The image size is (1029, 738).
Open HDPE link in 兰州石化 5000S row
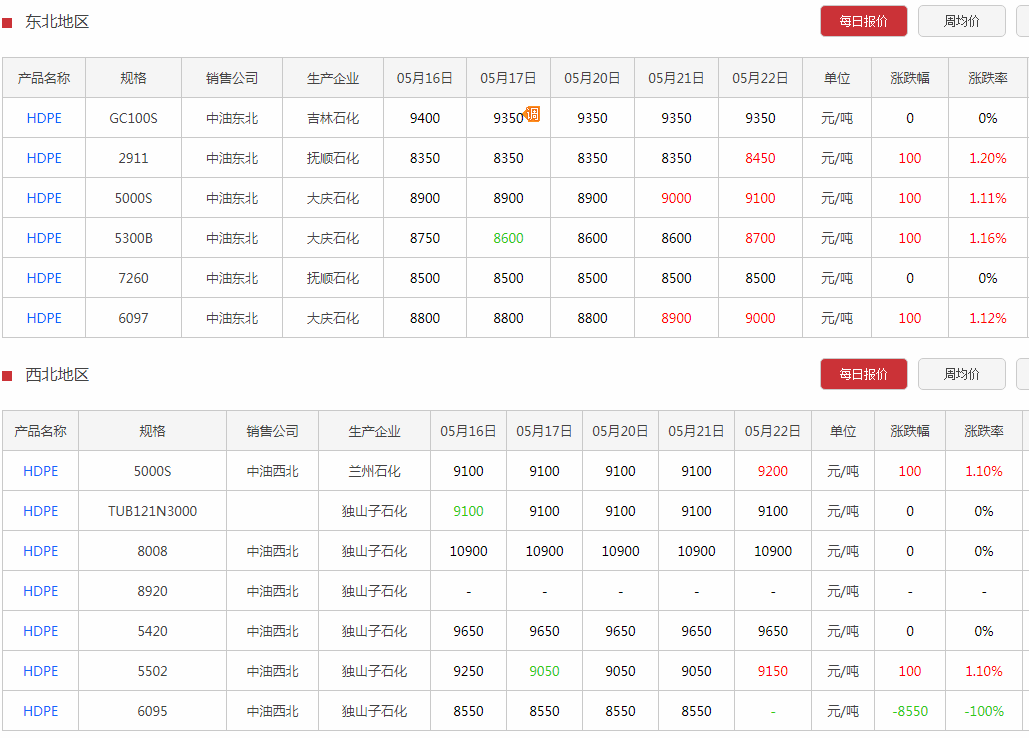coord(41,471)
